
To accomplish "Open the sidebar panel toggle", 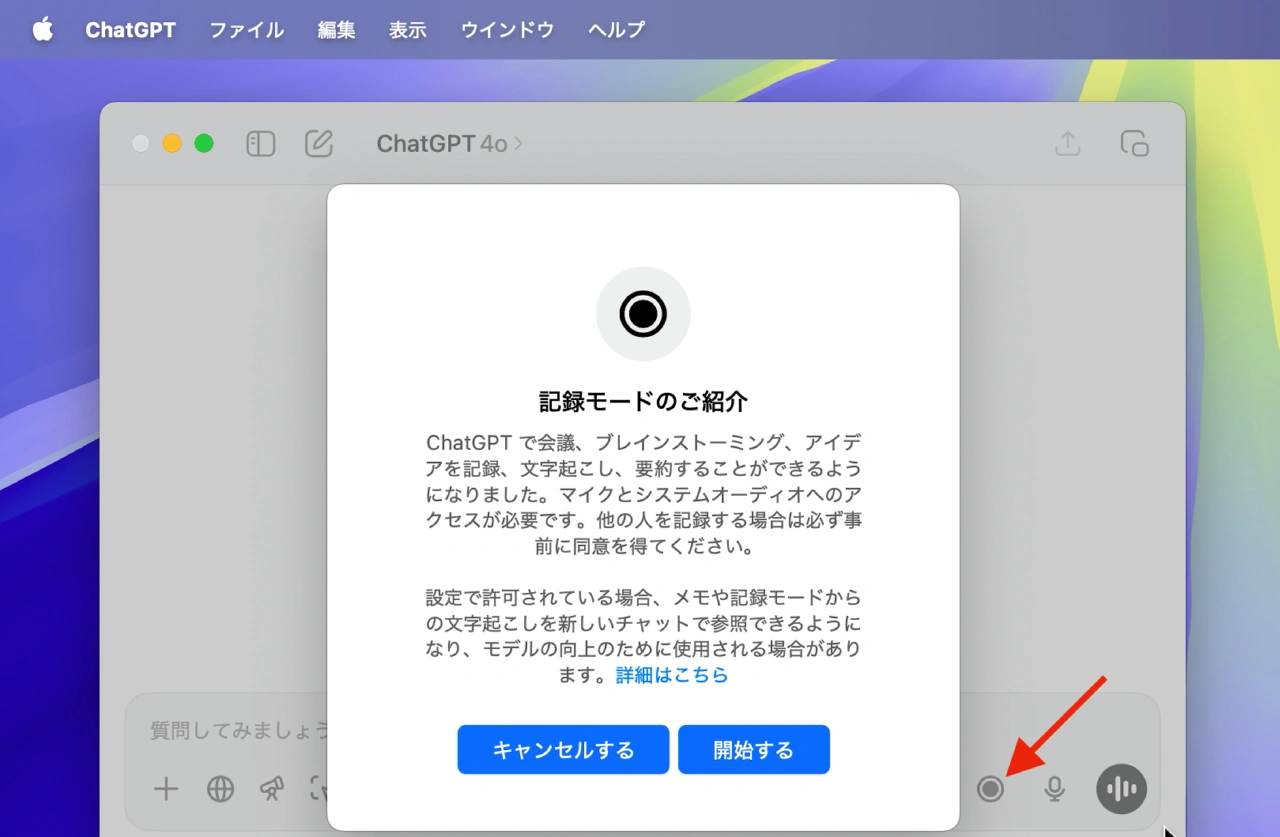I will [x=260, y=143].
